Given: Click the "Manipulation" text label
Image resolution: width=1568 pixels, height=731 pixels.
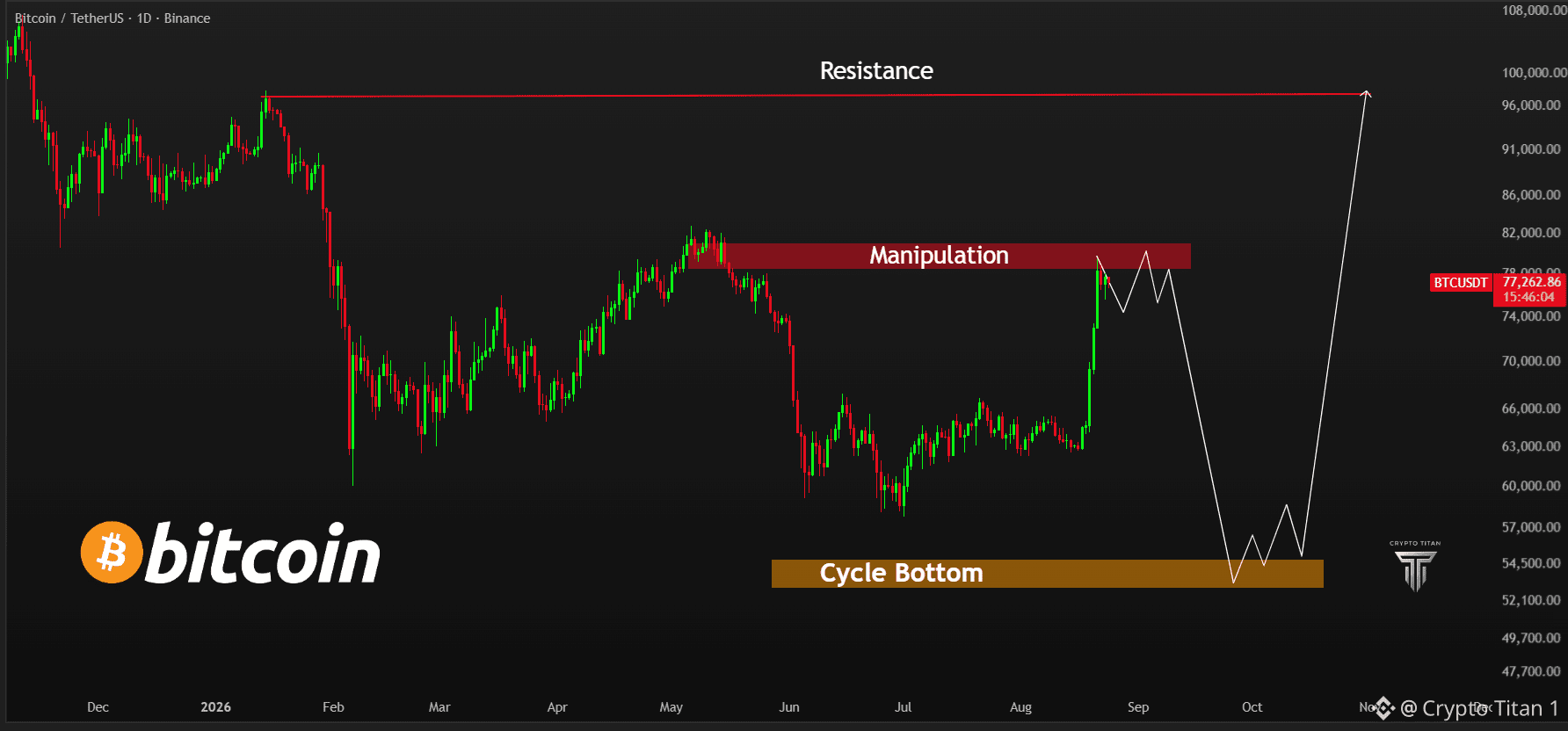Looking at the screenshot, I should pos(939,256).
